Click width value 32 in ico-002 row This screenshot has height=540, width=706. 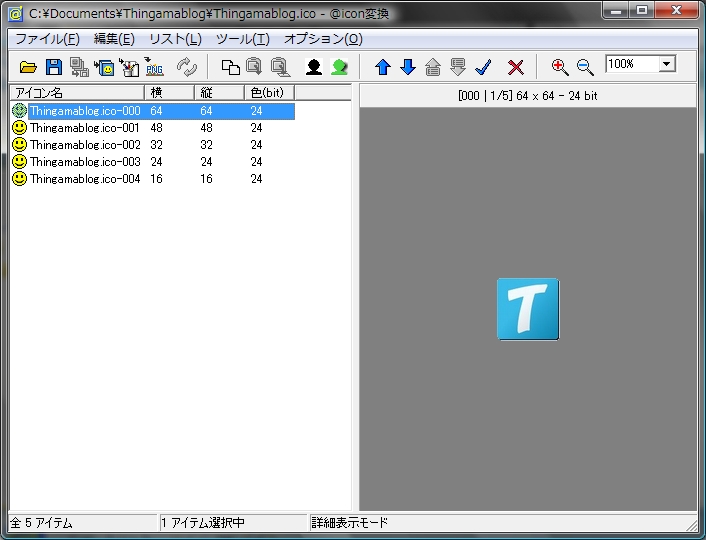click(x=156, y=145)
